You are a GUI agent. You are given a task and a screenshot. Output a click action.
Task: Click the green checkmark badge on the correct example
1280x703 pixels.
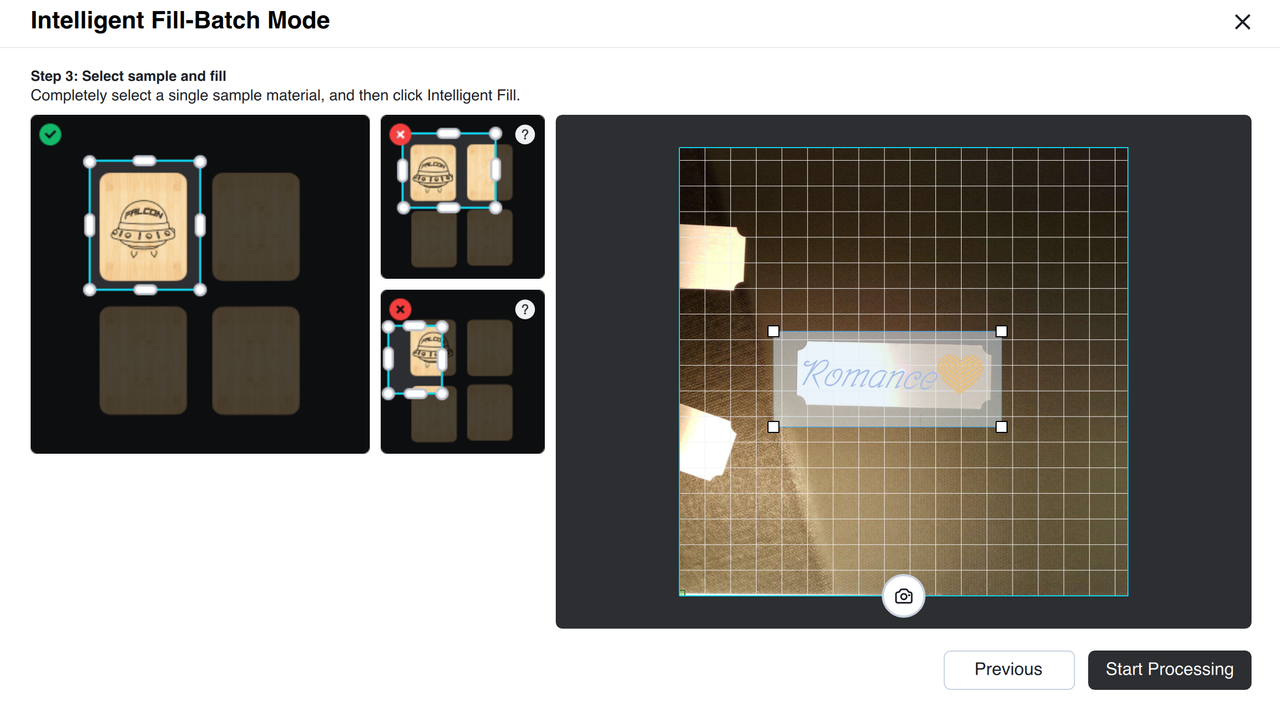[x=50, y=134]
